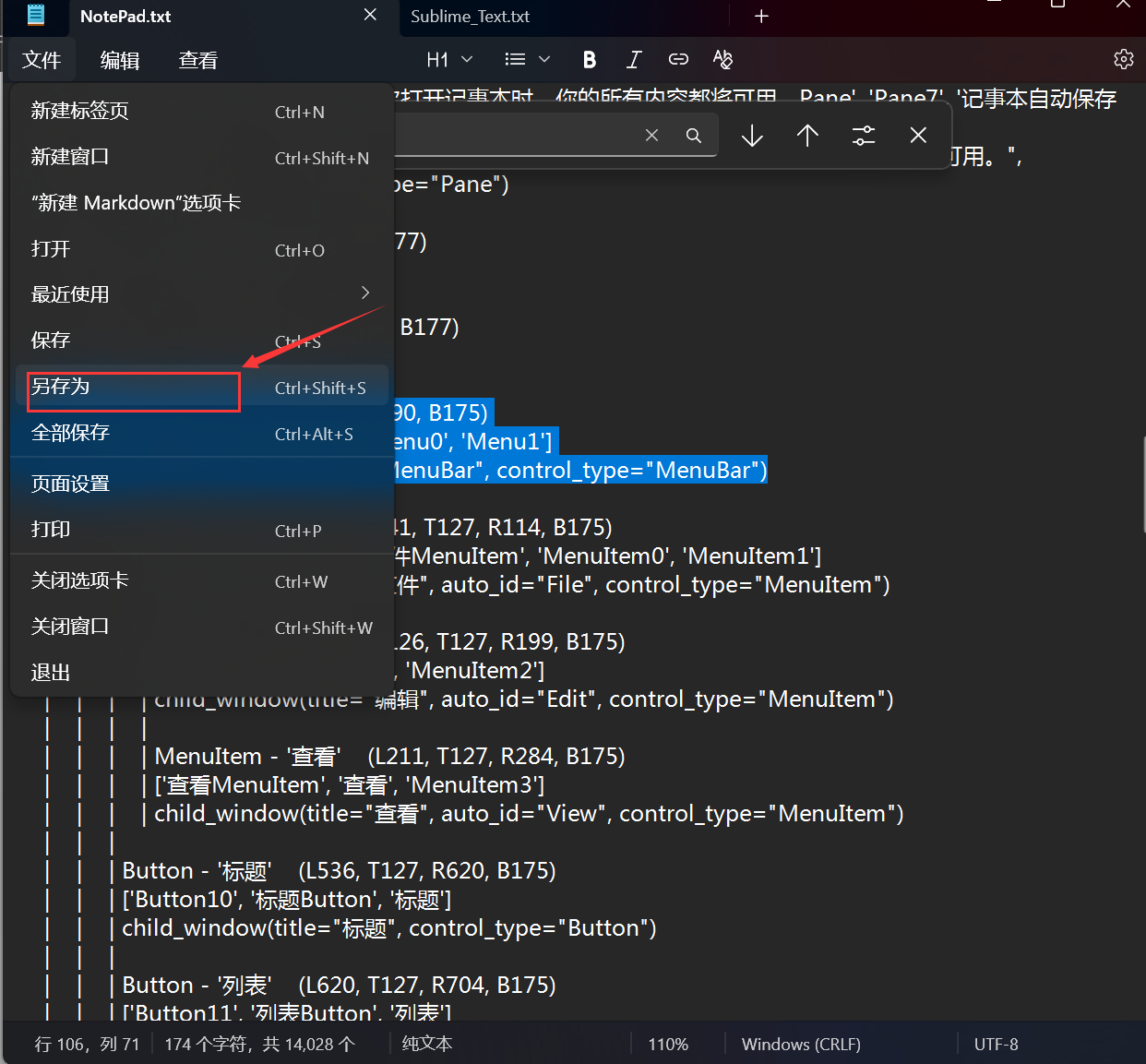Image resolution: width=1146 pixels, height=1064 pixels.
Task: Close the find bar
Action: [x=918, y=136]
